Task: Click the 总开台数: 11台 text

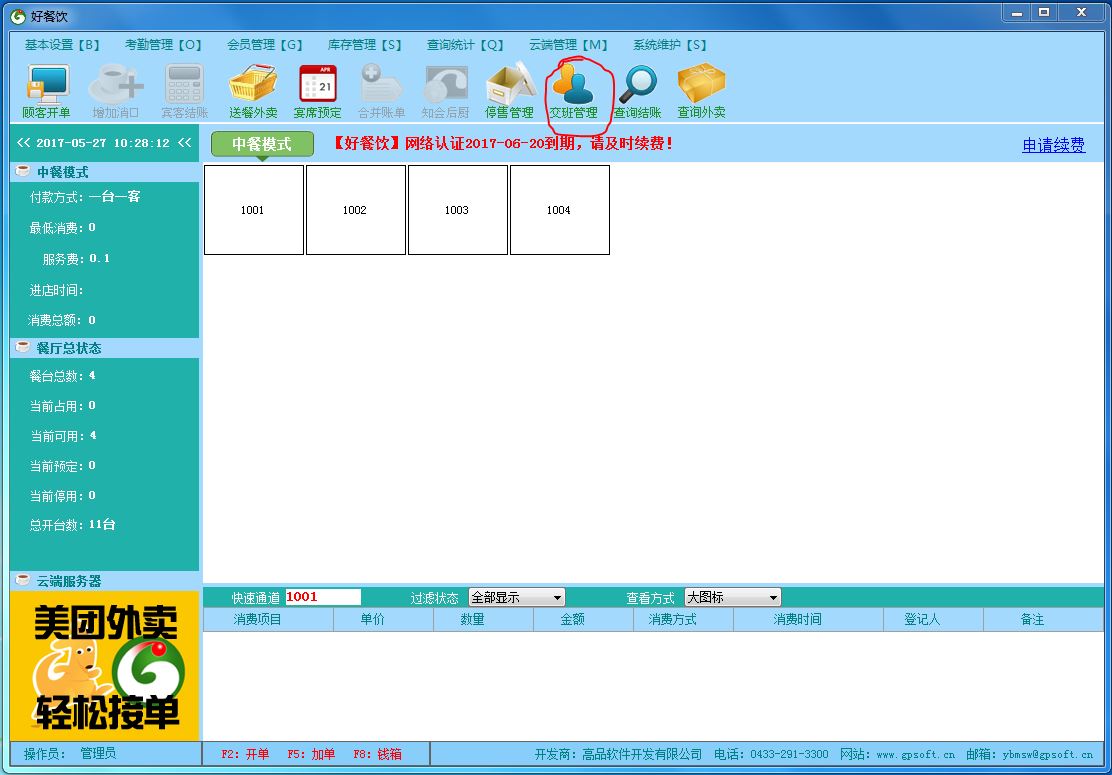Action: [x=72, y=525]
